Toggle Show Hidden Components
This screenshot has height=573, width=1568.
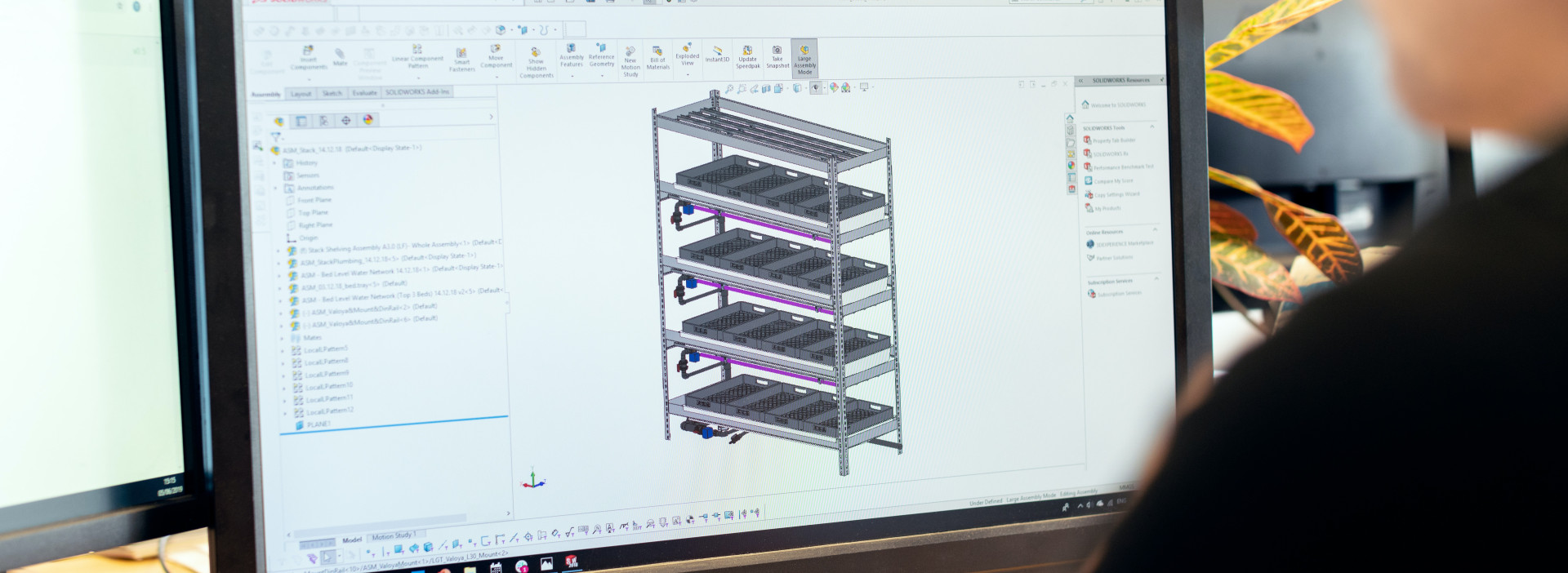(x=536, y=62)
